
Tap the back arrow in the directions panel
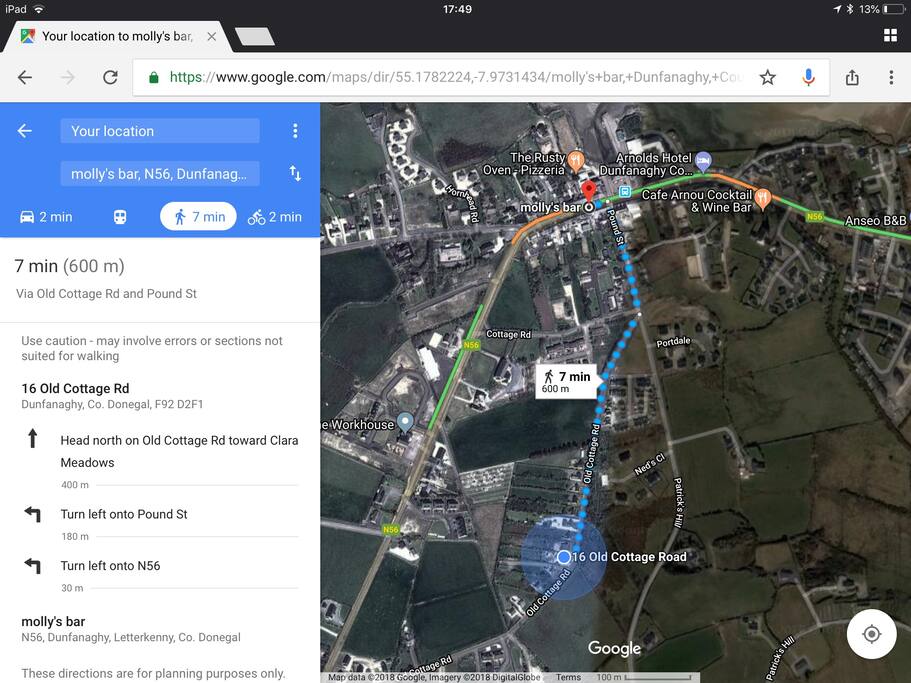pyautogui.click(x=24, y=131)
